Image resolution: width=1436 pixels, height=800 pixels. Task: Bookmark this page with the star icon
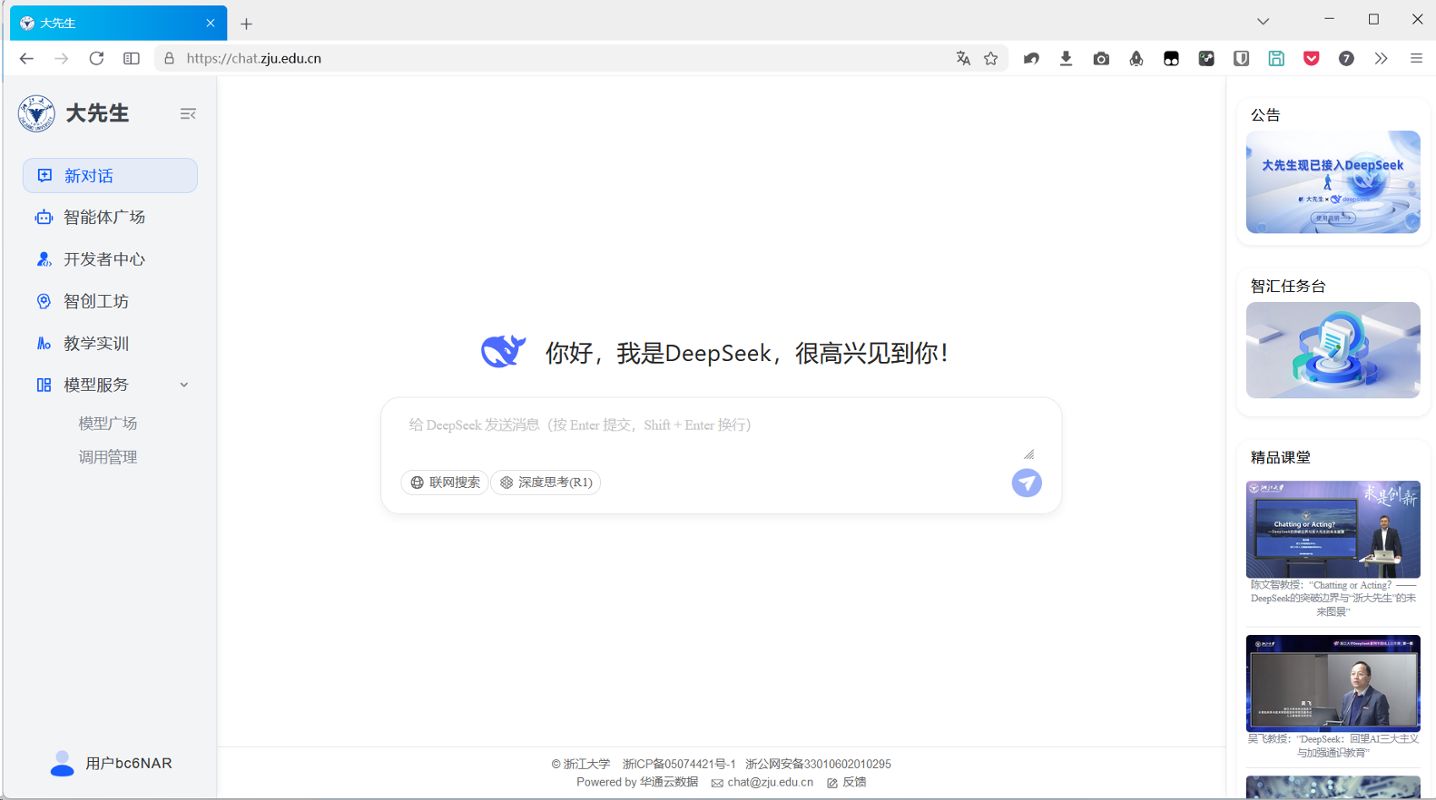pos(991,58)
